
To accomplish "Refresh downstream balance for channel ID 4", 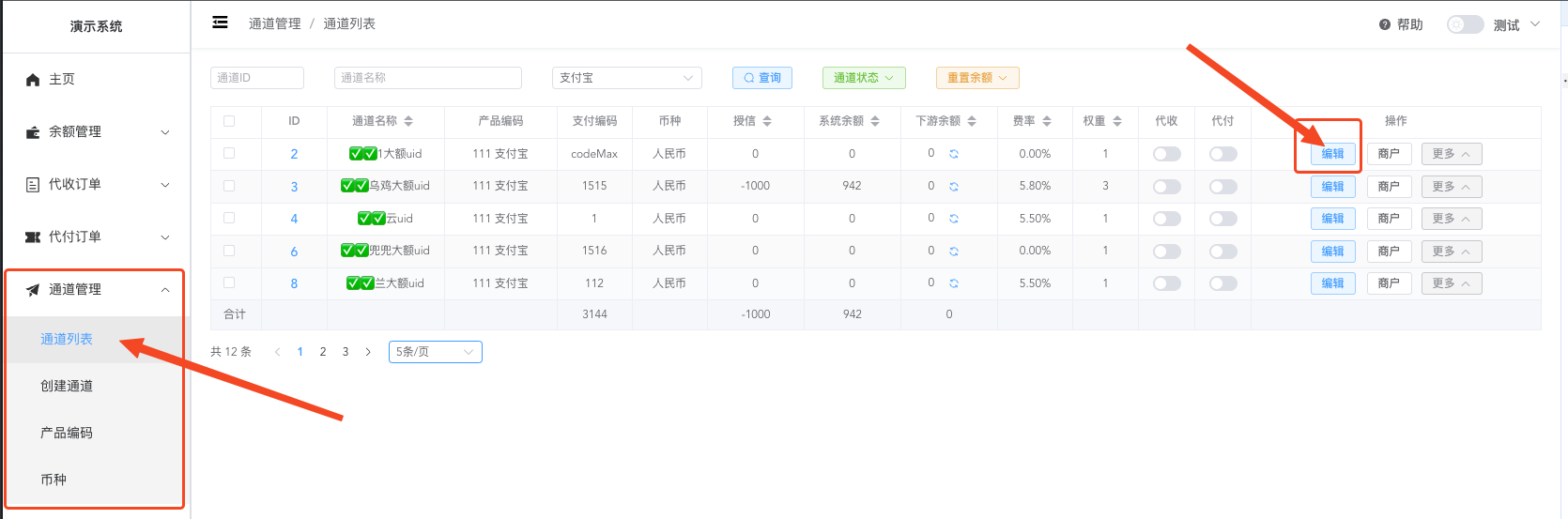I will (953, 219).
